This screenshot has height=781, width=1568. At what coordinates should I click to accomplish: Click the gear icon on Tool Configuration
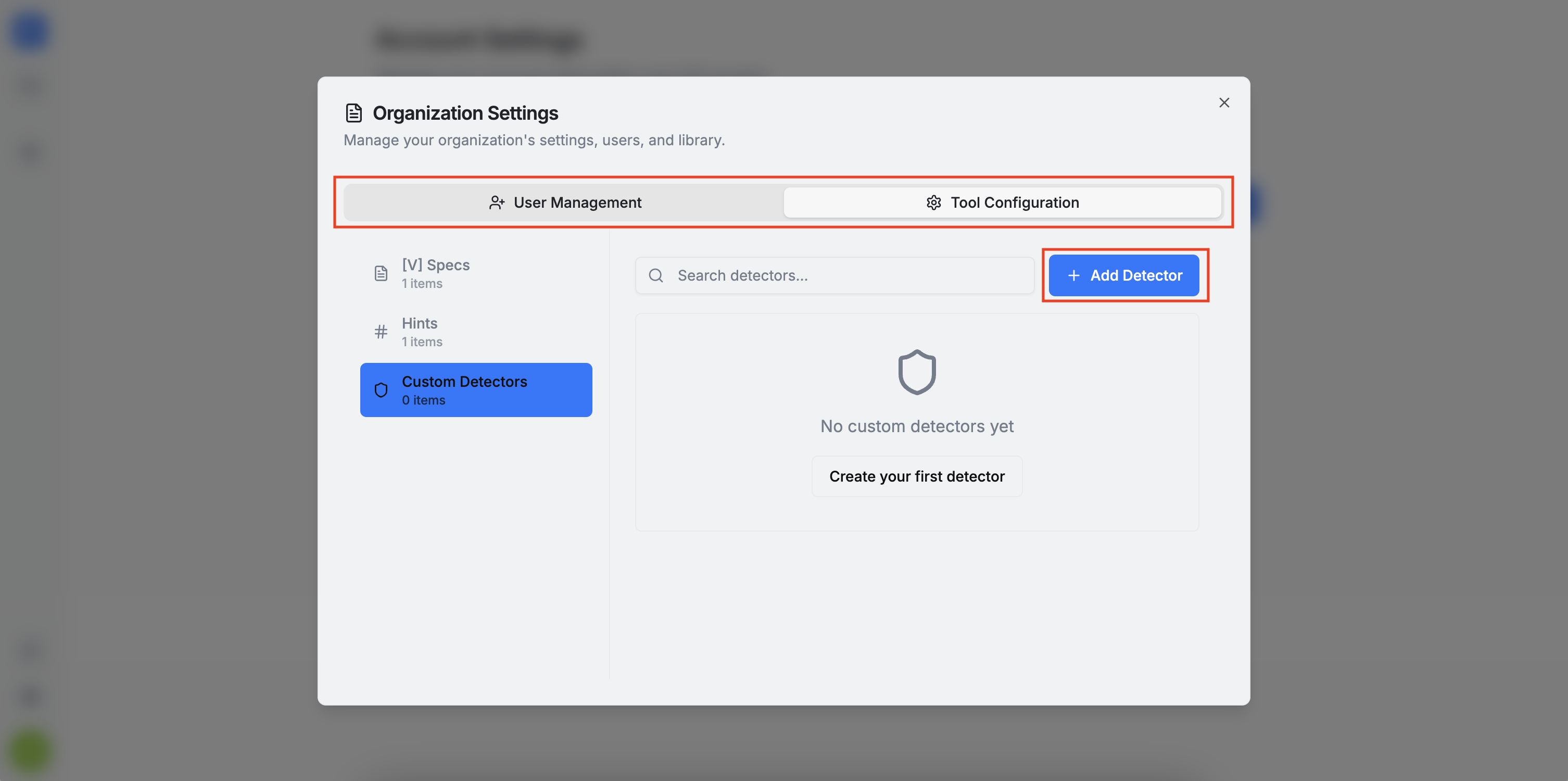point(934,203)
